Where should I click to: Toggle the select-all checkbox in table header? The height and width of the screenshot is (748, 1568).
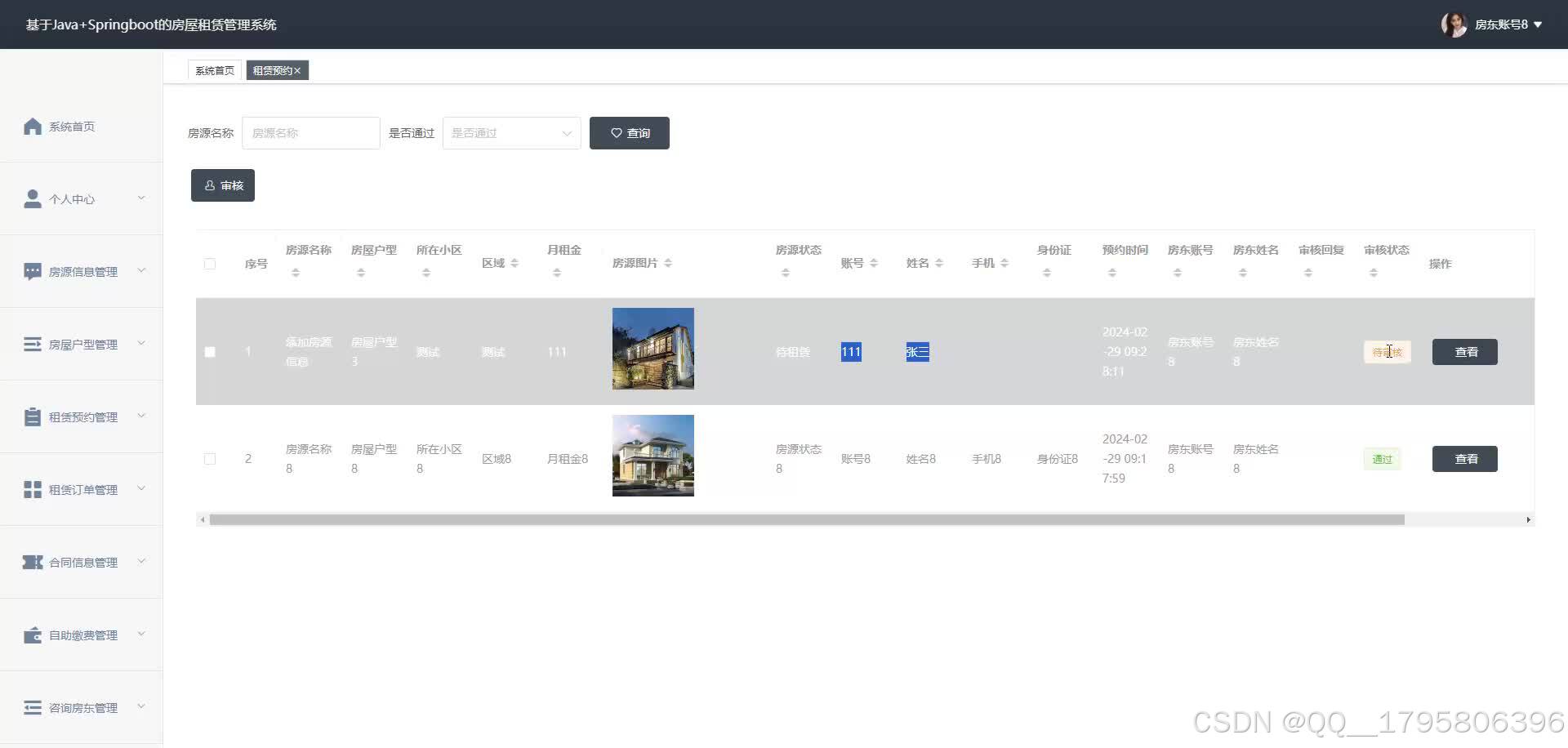[210, 264]
